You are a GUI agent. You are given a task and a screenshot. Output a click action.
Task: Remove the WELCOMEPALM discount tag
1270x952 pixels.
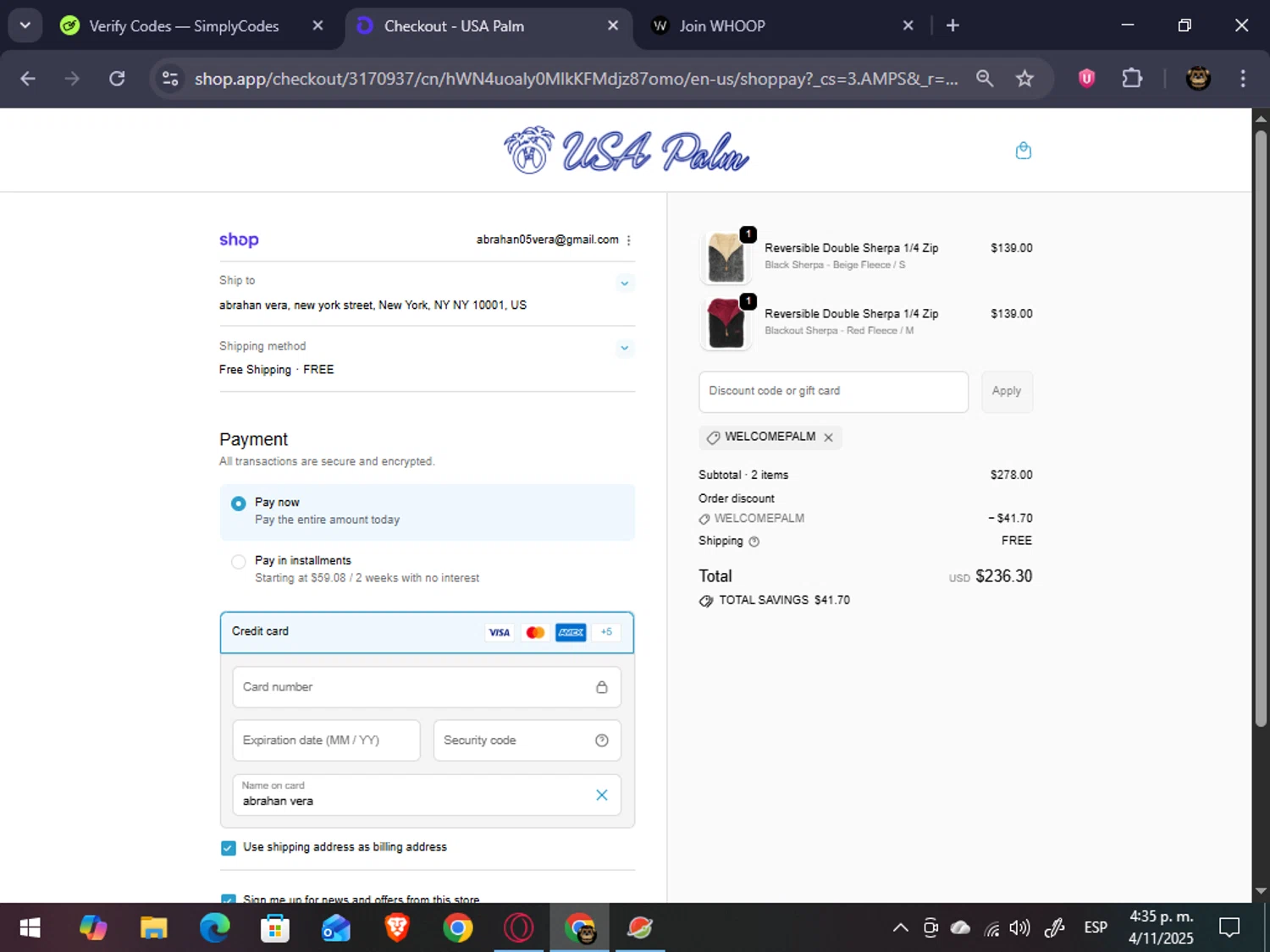coord(828,437)
